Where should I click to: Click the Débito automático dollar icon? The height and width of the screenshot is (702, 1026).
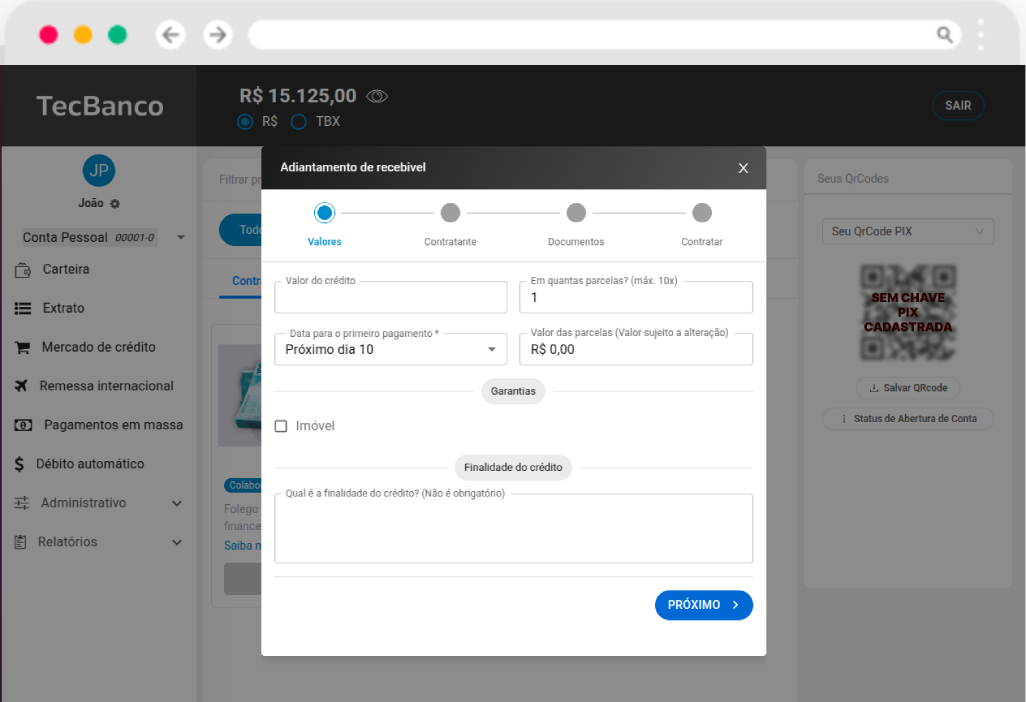pos(20,464)
